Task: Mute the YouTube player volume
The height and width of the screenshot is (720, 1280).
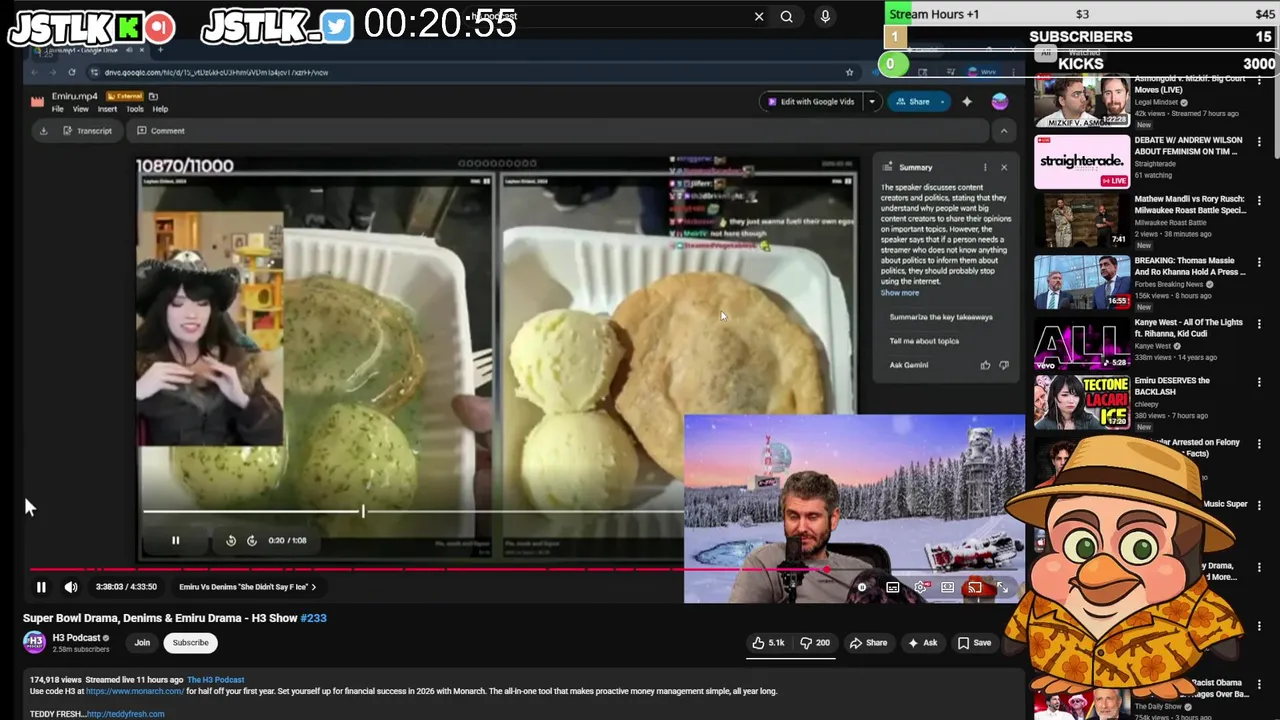Action: (71, 587)
